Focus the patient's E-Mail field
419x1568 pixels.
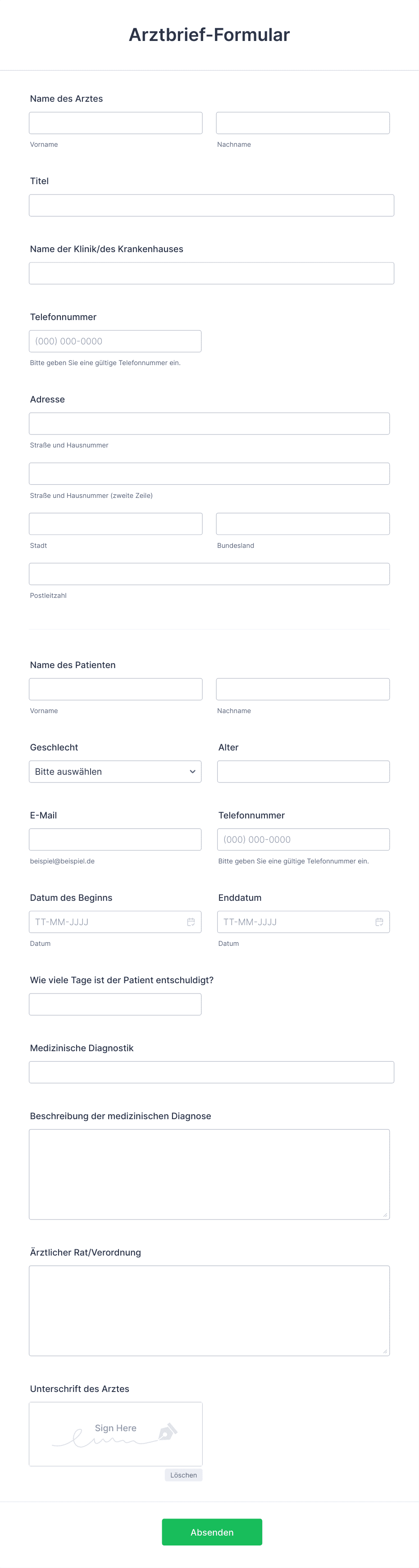(x=115, y=839)
